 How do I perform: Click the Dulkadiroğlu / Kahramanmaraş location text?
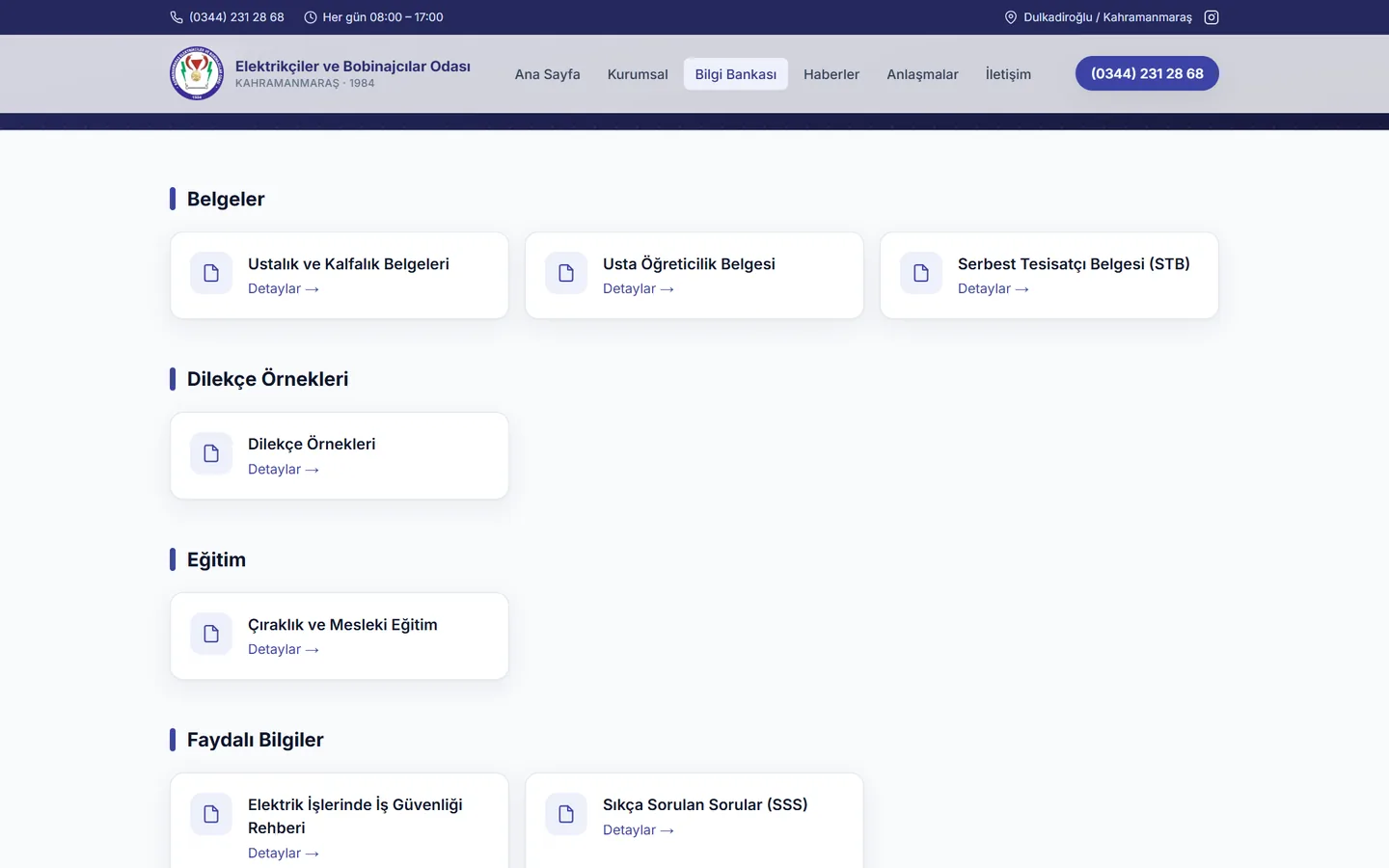(x=1107, y=17)
